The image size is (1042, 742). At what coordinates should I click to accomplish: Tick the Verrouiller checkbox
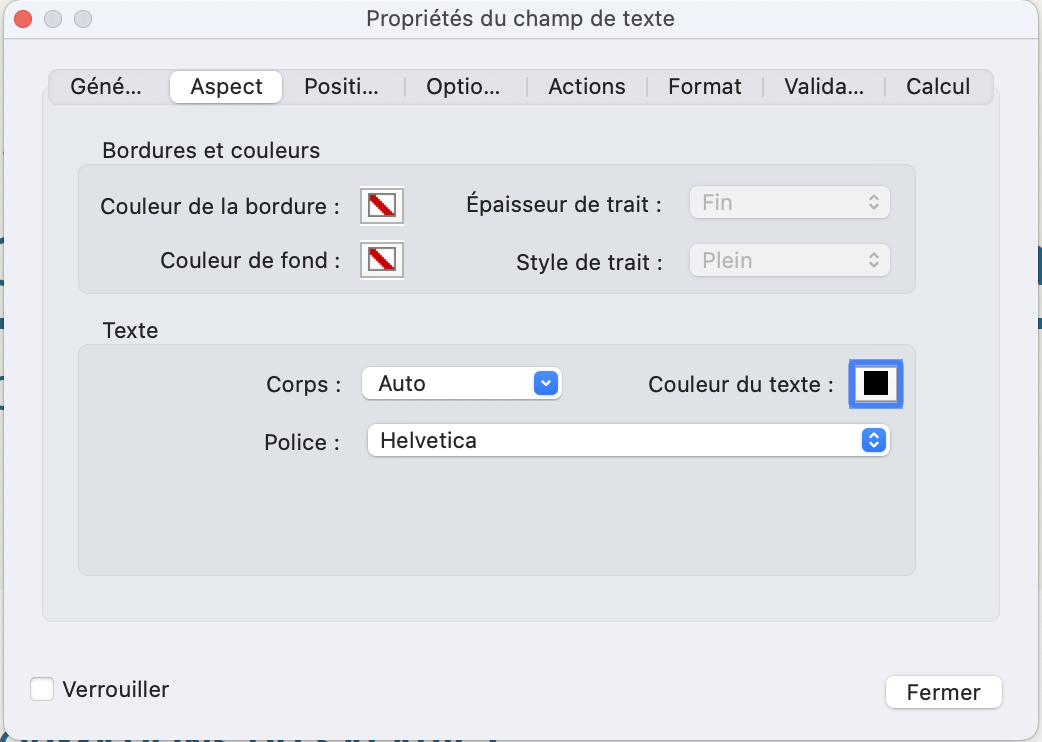[x=42, y=689]
